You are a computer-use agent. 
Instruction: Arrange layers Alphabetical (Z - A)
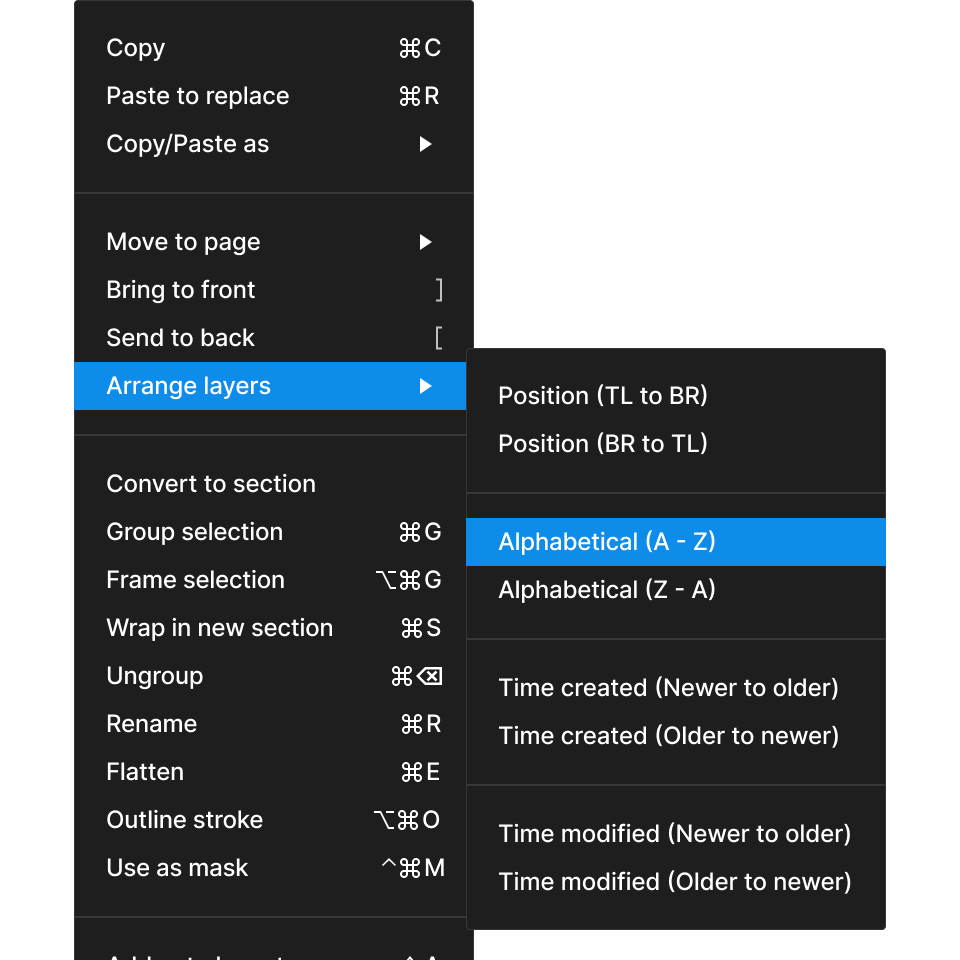(x=606, y=589)
